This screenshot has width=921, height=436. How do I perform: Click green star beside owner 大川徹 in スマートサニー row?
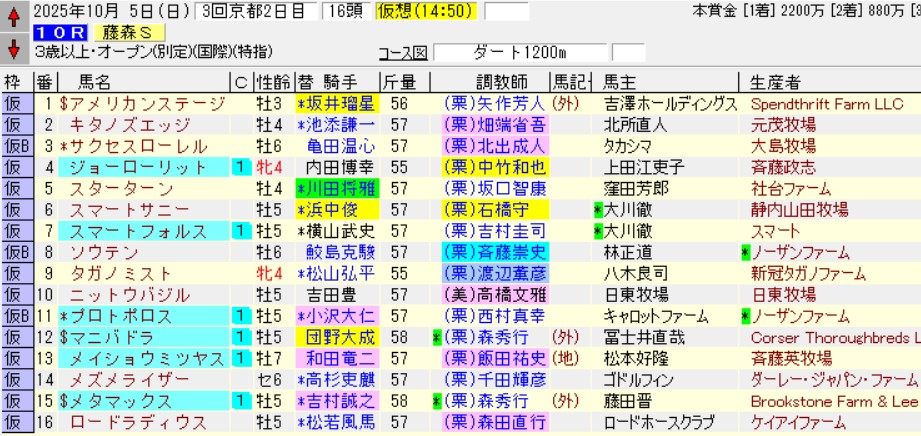[x=597, y=210]
